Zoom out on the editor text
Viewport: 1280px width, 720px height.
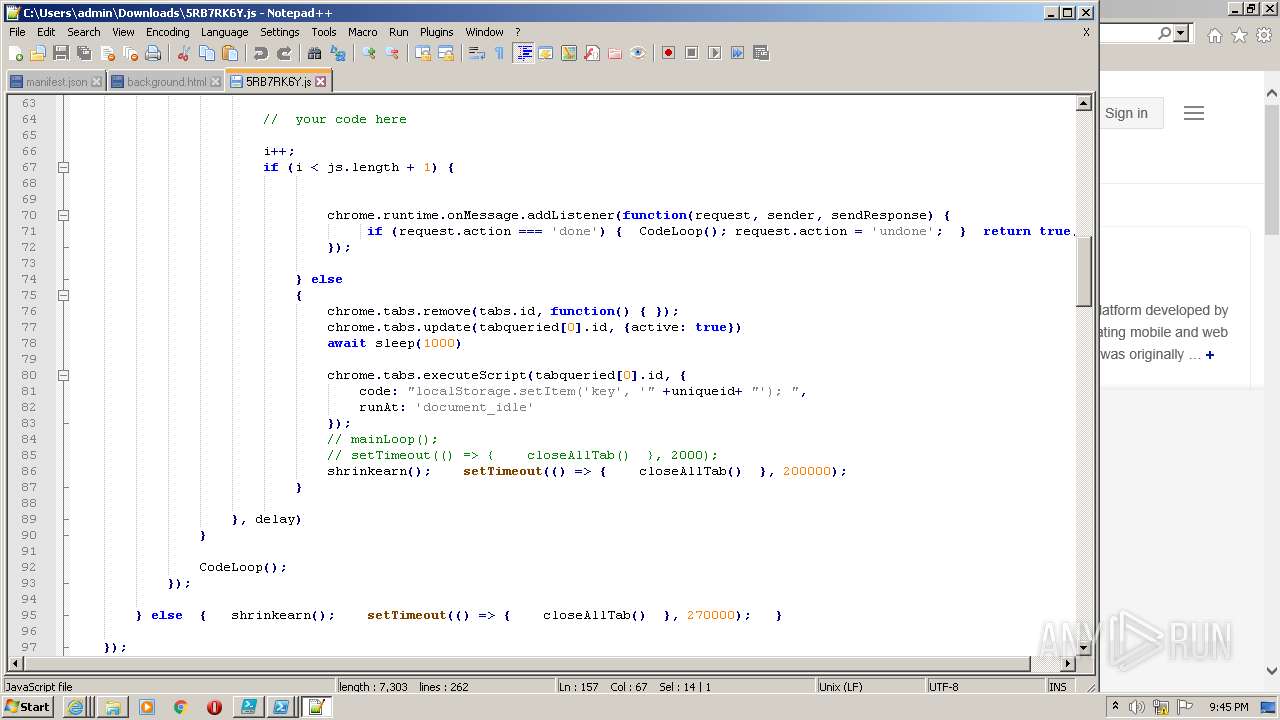pyautogui.click(x=392, y=53)
